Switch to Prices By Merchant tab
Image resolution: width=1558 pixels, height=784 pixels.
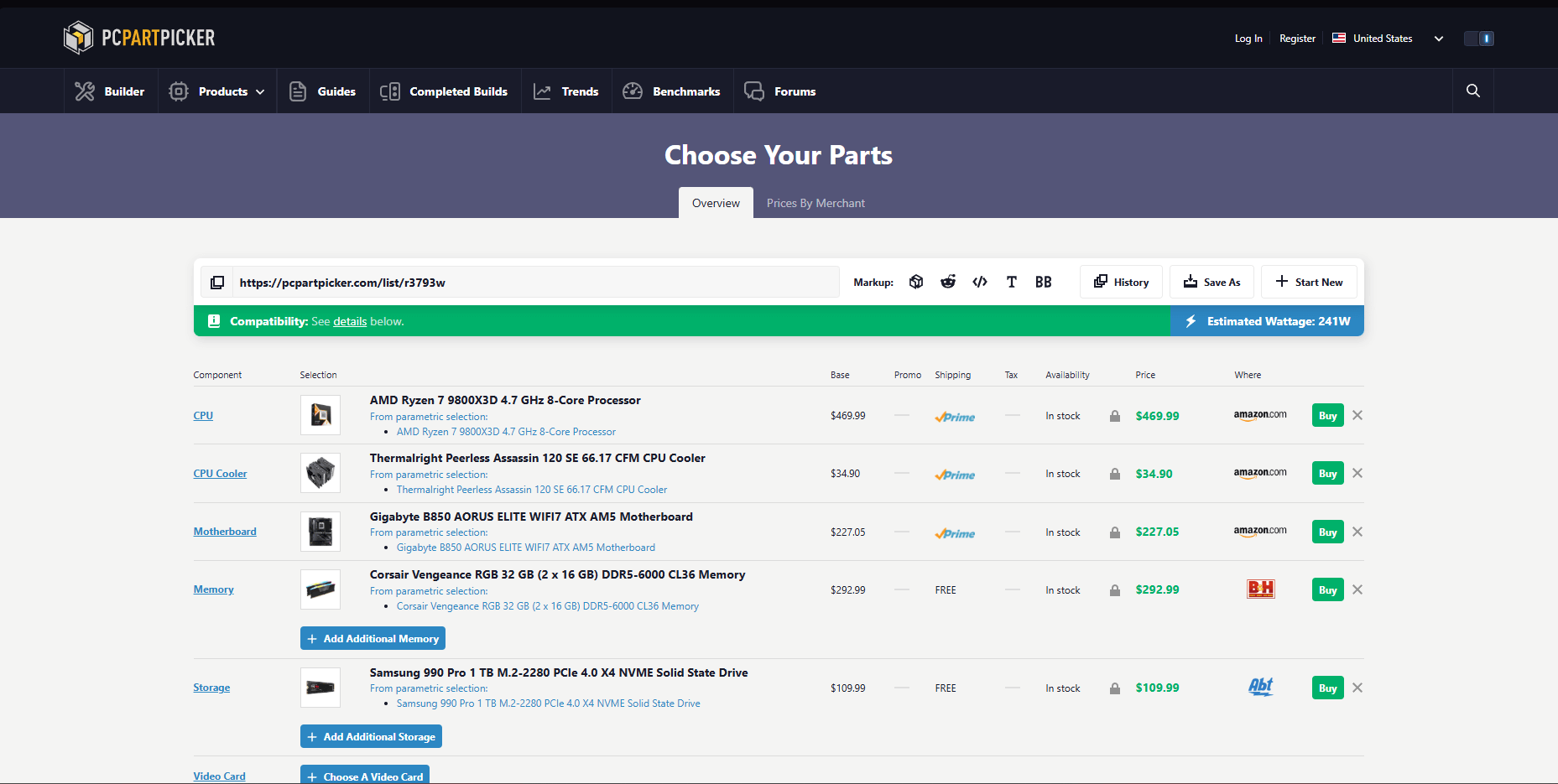click(x=815, y=203)
